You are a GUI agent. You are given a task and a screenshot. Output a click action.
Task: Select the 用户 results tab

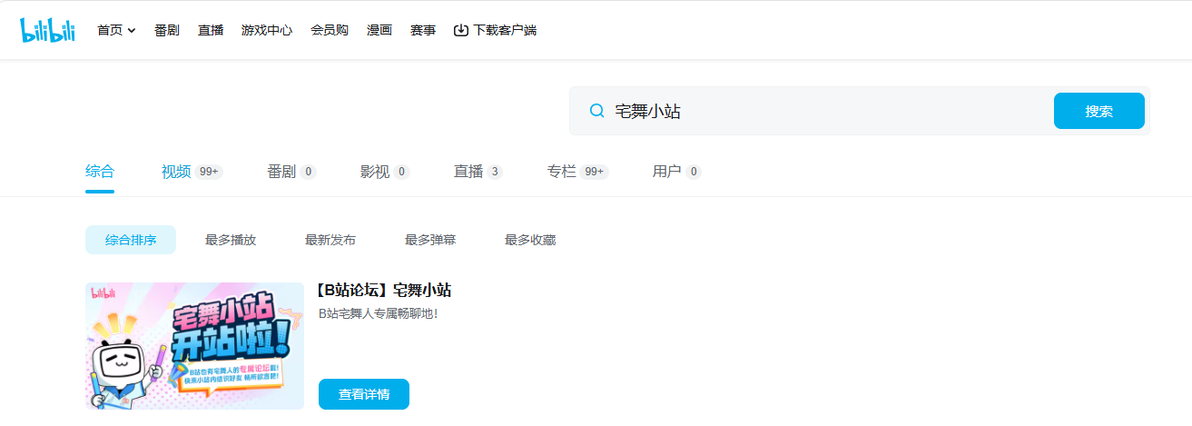pos(677,172)
